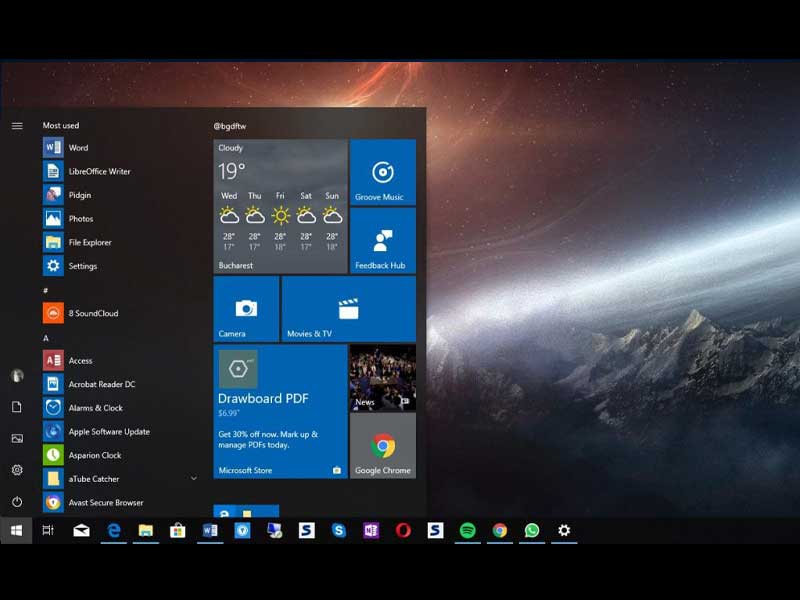The height and width of the screenshot is (600, 800).
Task: Open the Camera tile
Action: click(246, 309)
